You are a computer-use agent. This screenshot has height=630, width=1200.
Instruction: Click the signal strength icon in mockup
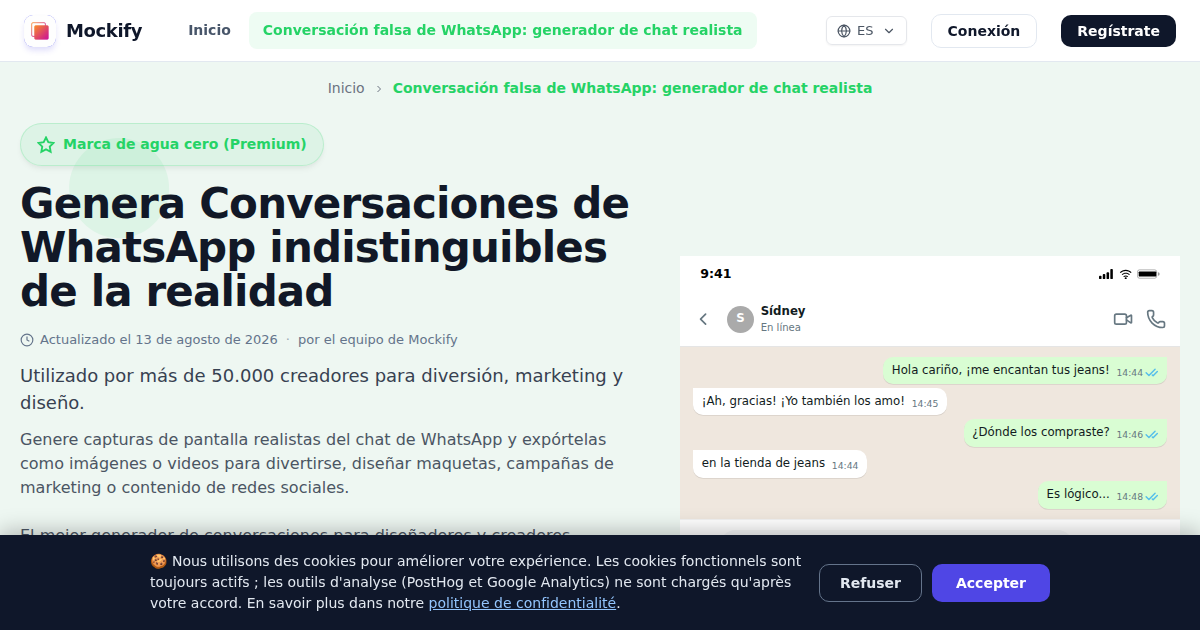1106,274
